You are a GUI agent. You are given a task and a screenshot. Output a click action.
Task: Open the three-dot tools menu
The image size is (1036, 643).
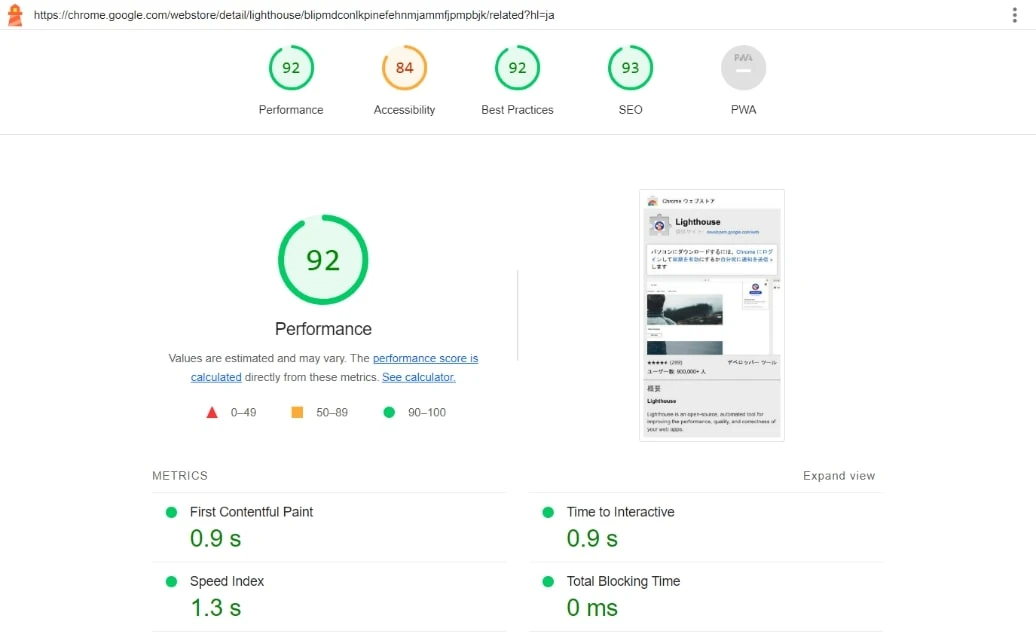tap(1014, 15)
